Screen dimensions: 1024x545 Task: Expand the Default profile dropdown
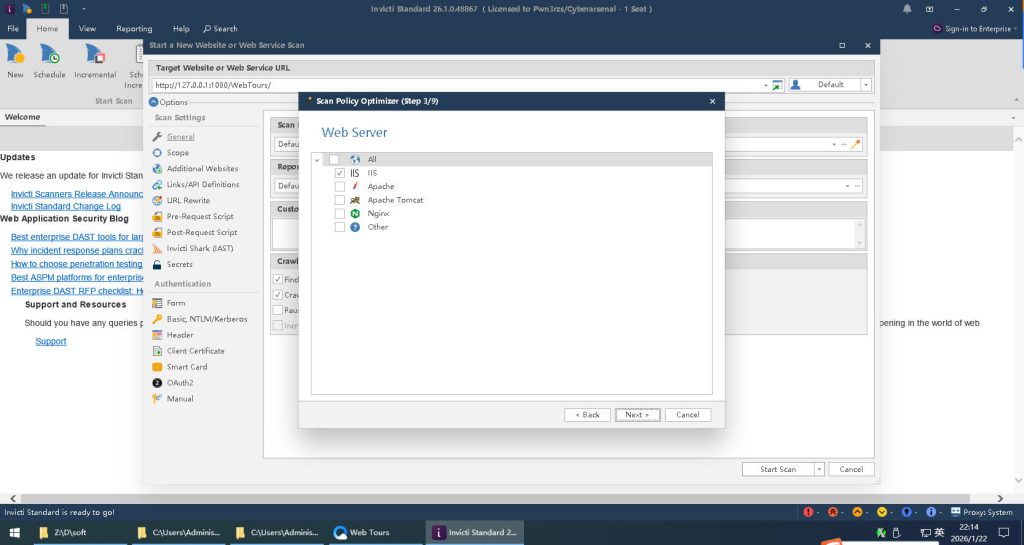click(866, 85)
